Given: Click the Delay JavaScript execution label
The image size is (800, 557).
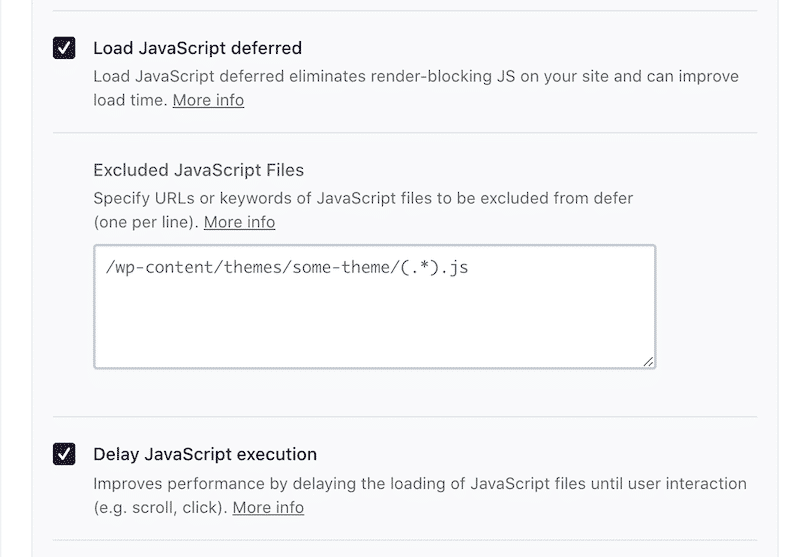Looking at the screenshot, I should tap(205, 454).
